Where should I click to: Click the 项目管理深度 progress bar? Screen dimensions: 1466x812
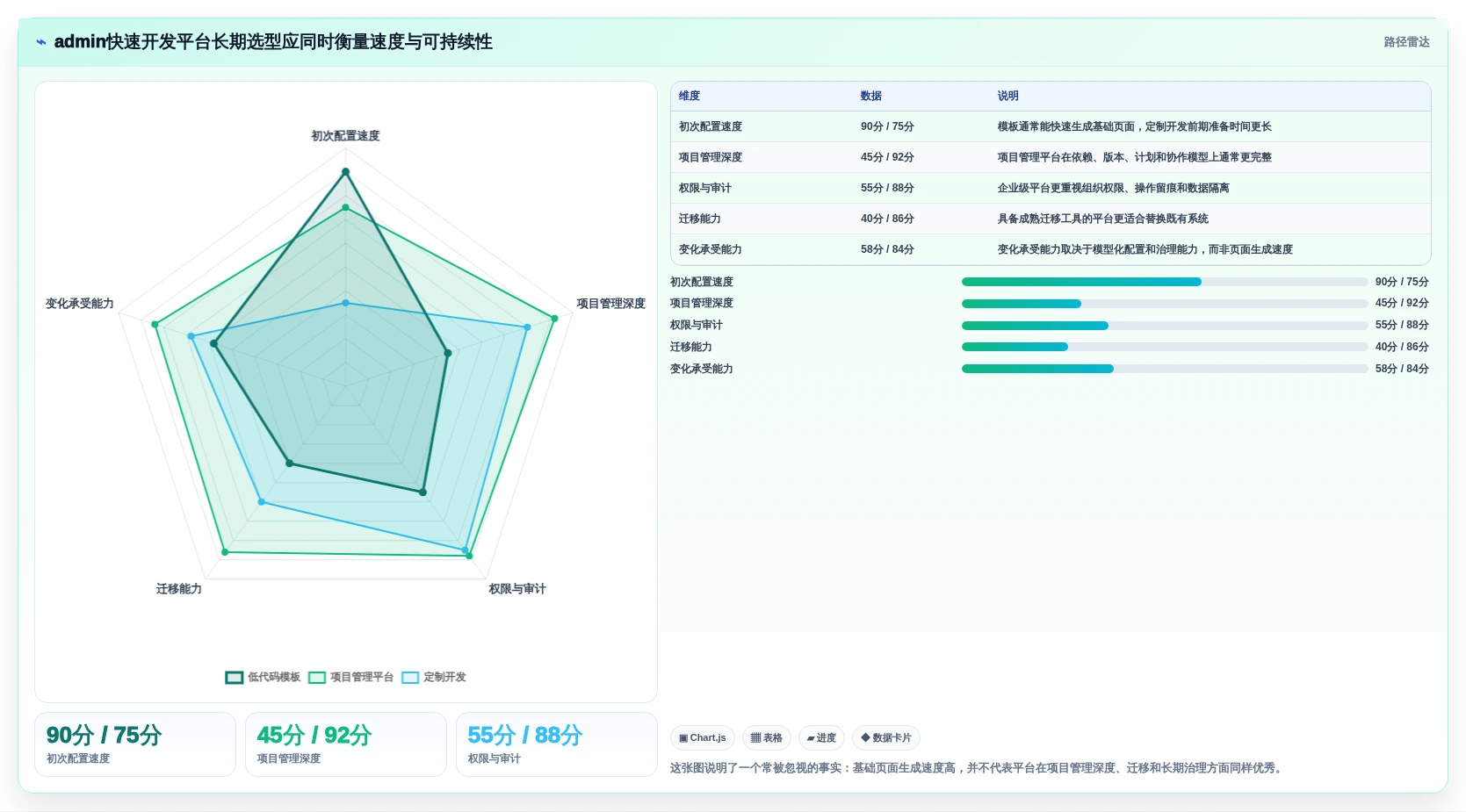pyautogui.click(x=1165, y=304)
